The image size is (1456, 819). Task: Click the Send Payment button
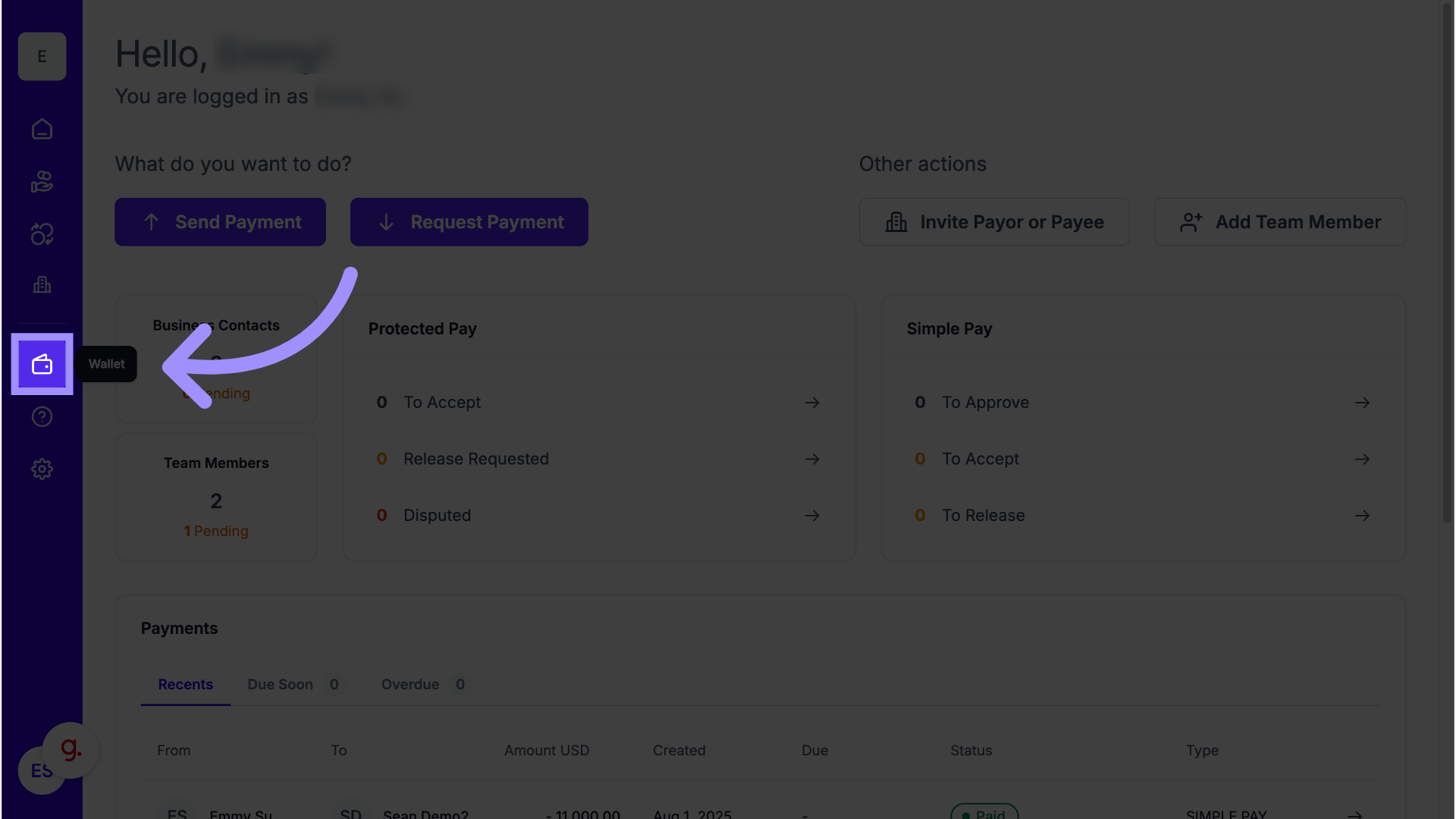[220, 222]
